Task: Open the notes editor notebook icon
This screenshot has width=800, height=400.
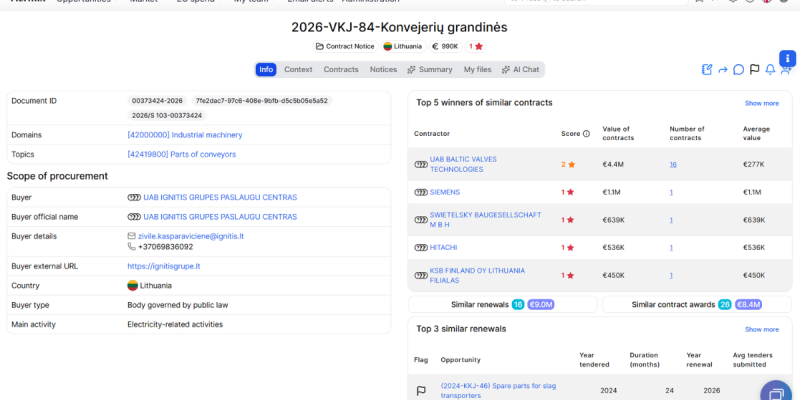Action: 707,69
